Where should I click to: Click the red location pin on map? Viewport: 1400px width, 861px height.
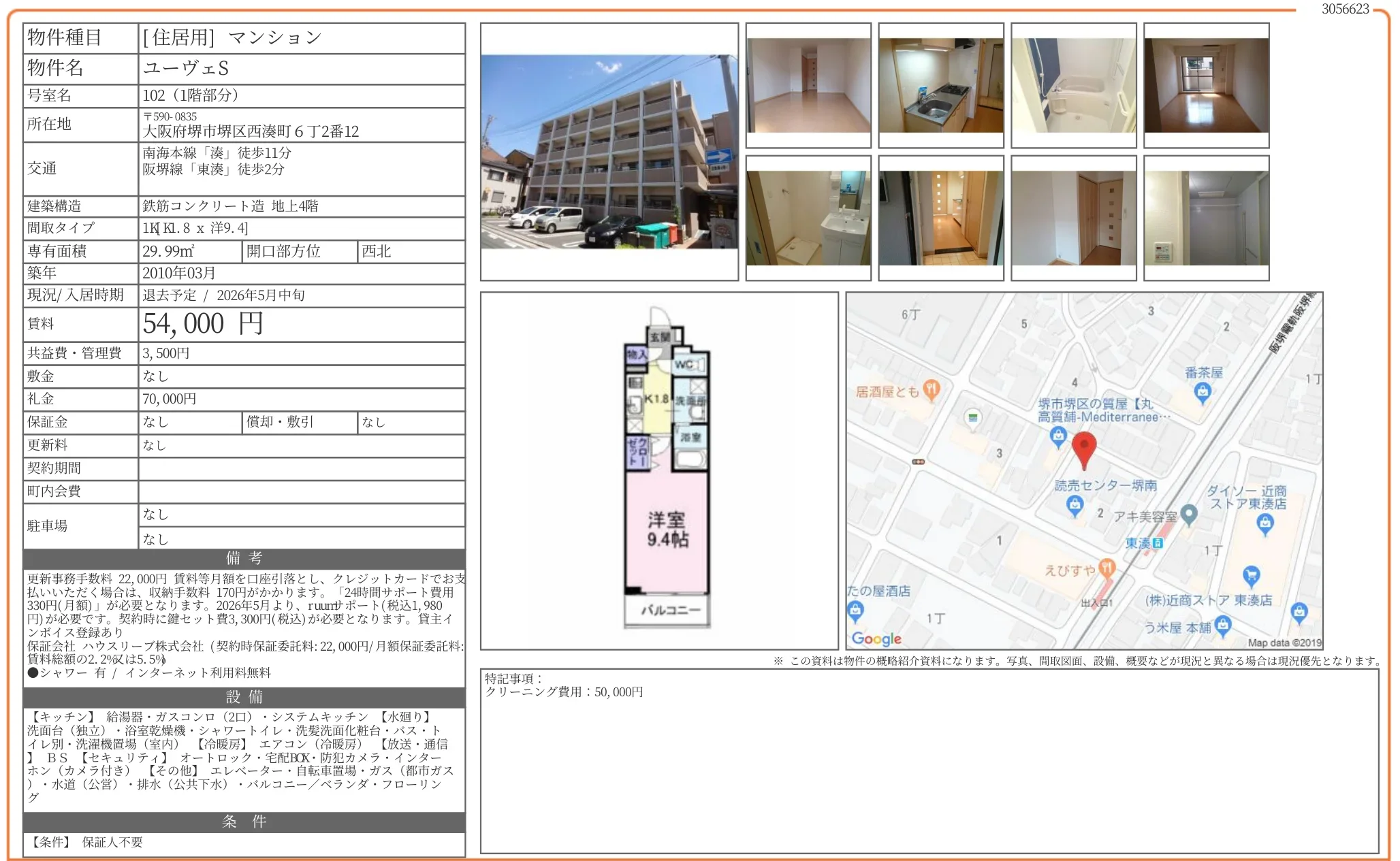pyautogui.click(x=1083, y=449)
